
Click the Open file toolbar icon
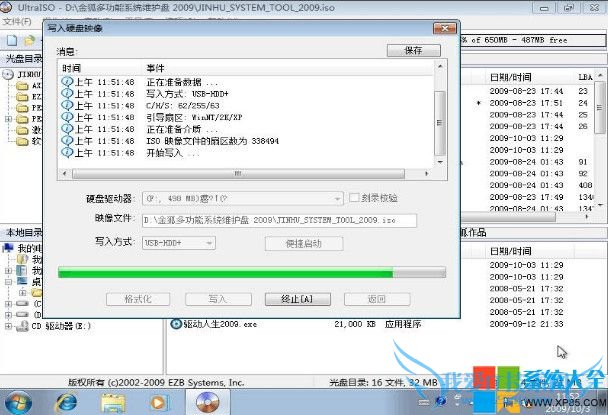(30, 40)
